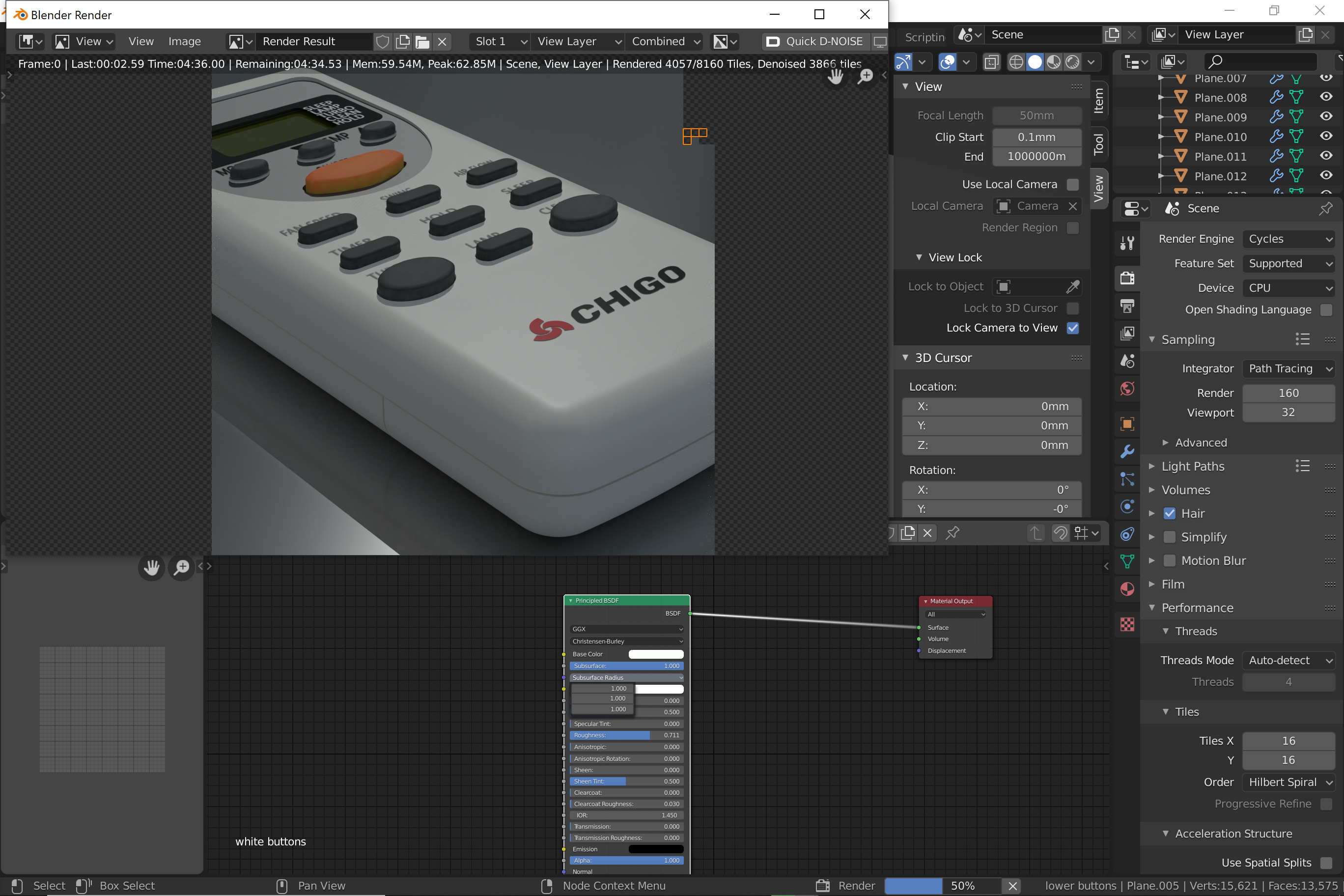Screen dimensions: 1344x896
Task: Open the Particles properties tab
Action: tap(1127, 479)
